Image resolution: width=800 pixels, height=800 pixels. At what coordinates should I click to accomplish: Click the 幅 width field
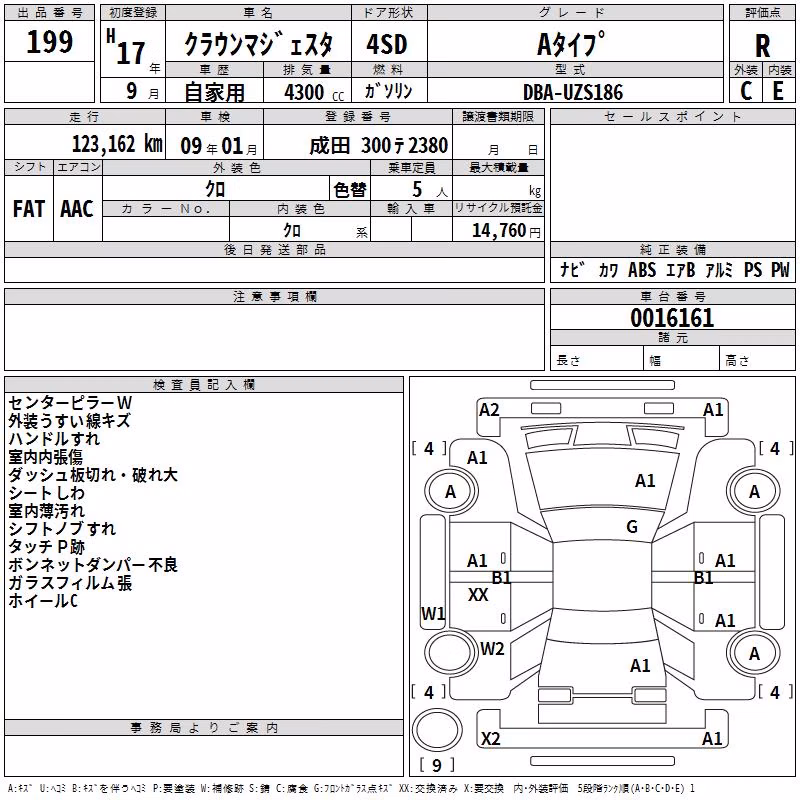click(x=681, y=360)
